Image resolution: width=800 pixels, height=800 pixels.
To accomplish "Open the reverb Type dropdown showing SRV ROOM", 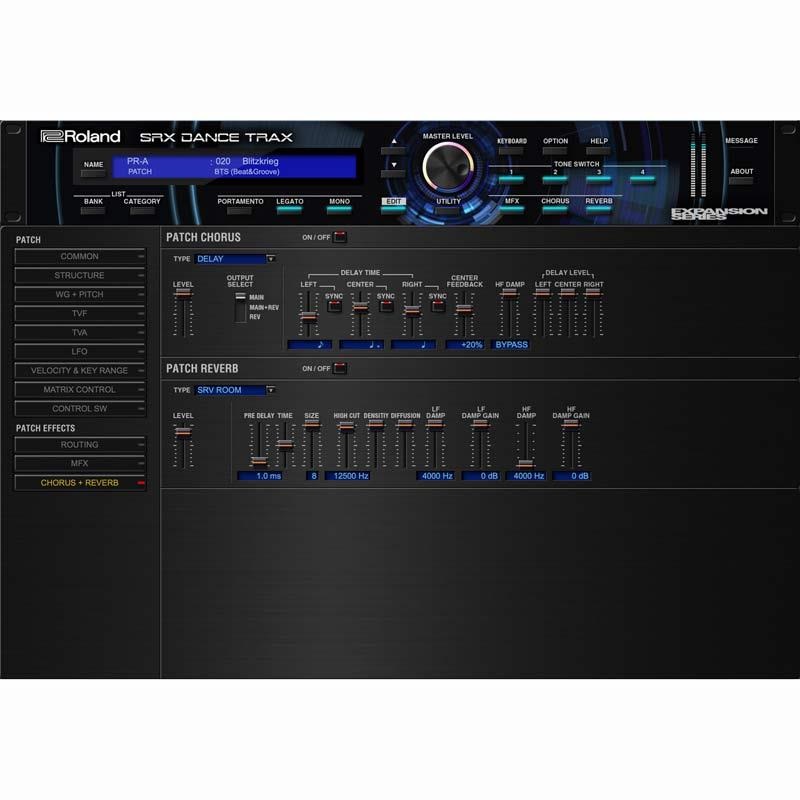I will pyautogui.click(x=235, y=390).
